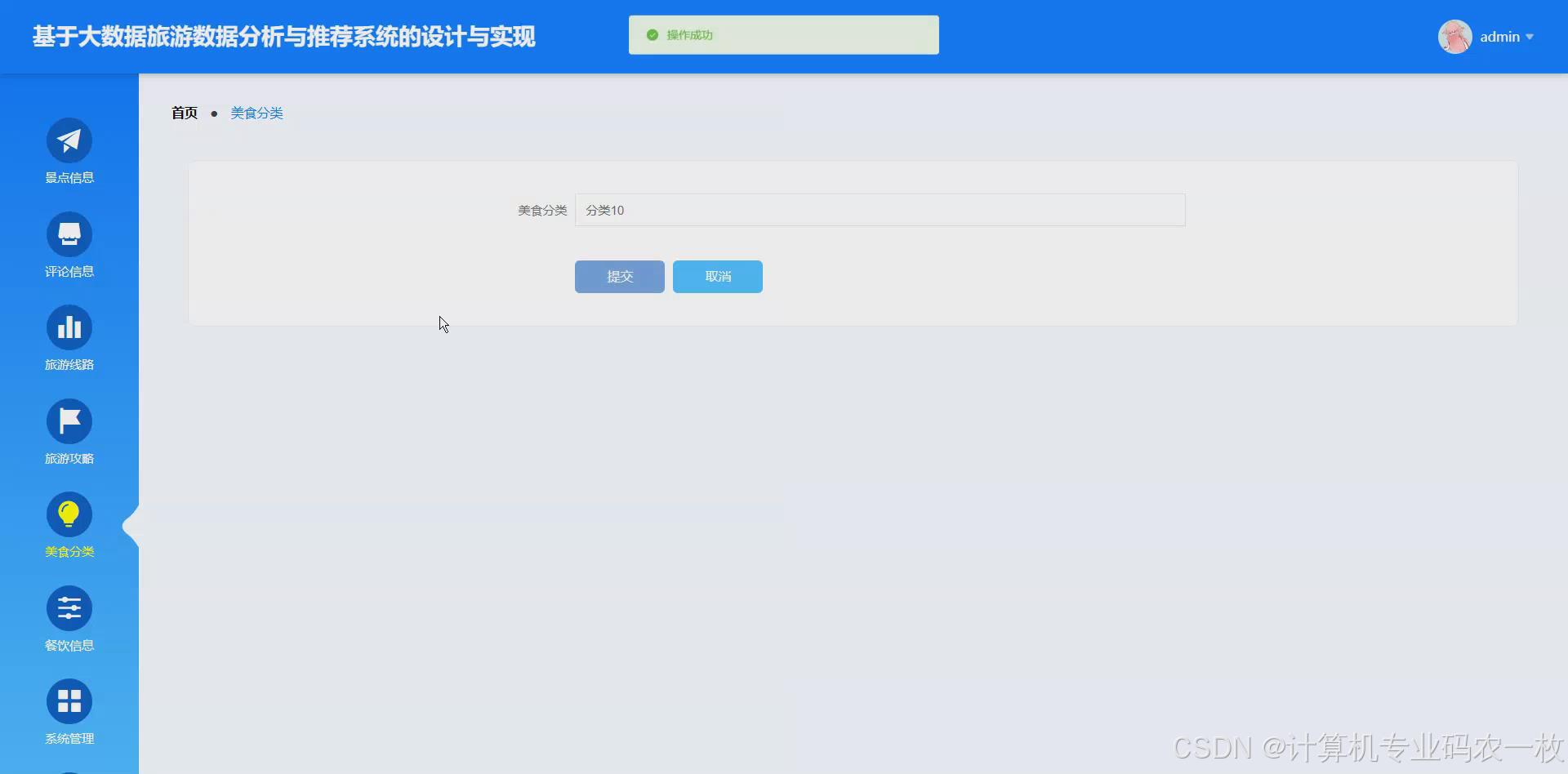Open the 餐饮信息 sliders icon
The height and width of the screenshot is (774, 1568).
coord(69,607)
